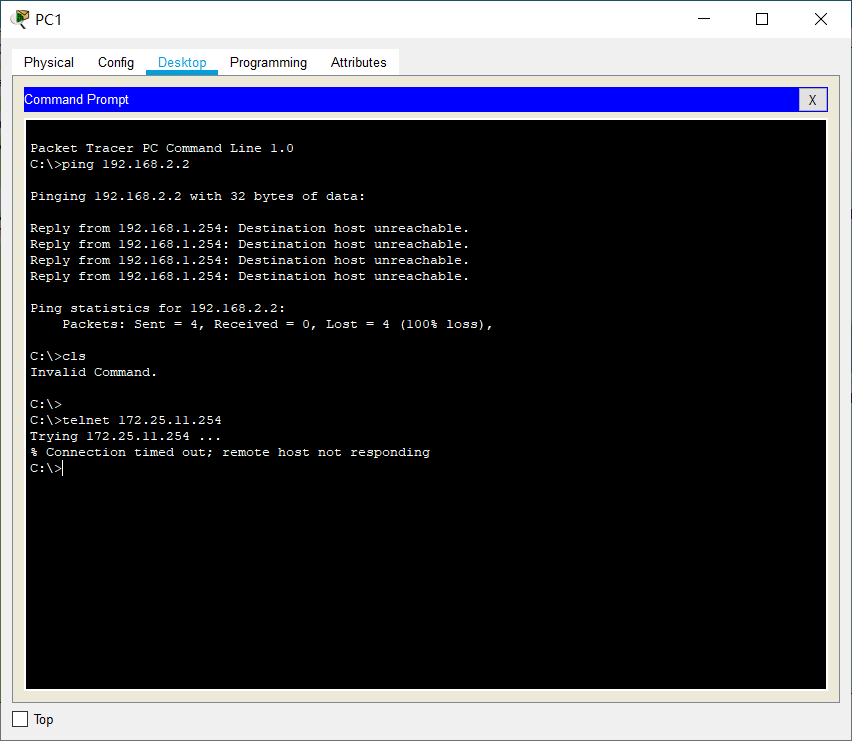Click the active C:\> prompt line
This screenshot has height=741, width=852.
pos(47,468)
